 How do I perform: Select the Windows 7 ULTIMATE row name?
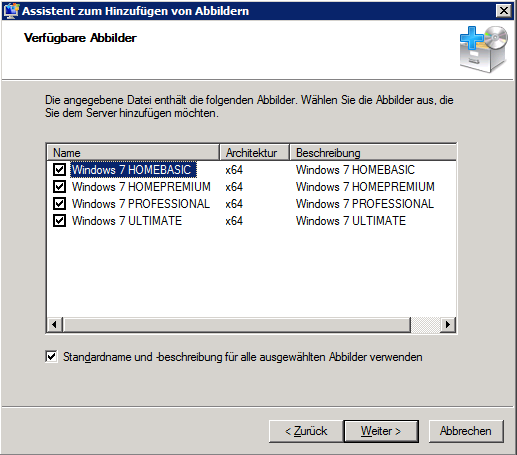(127, 221)
